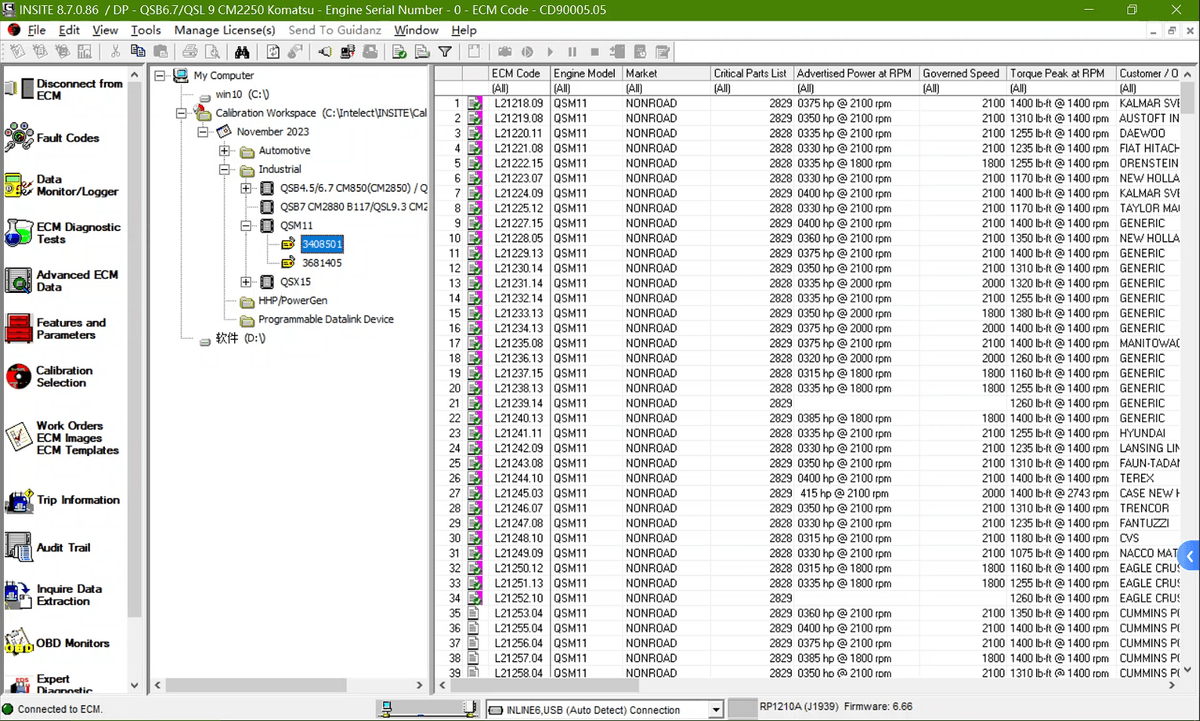This screenshot has width=1200, height=721.
Task: Open Data Monitor/Logger from the sidebar
Action: pos(20,185)
